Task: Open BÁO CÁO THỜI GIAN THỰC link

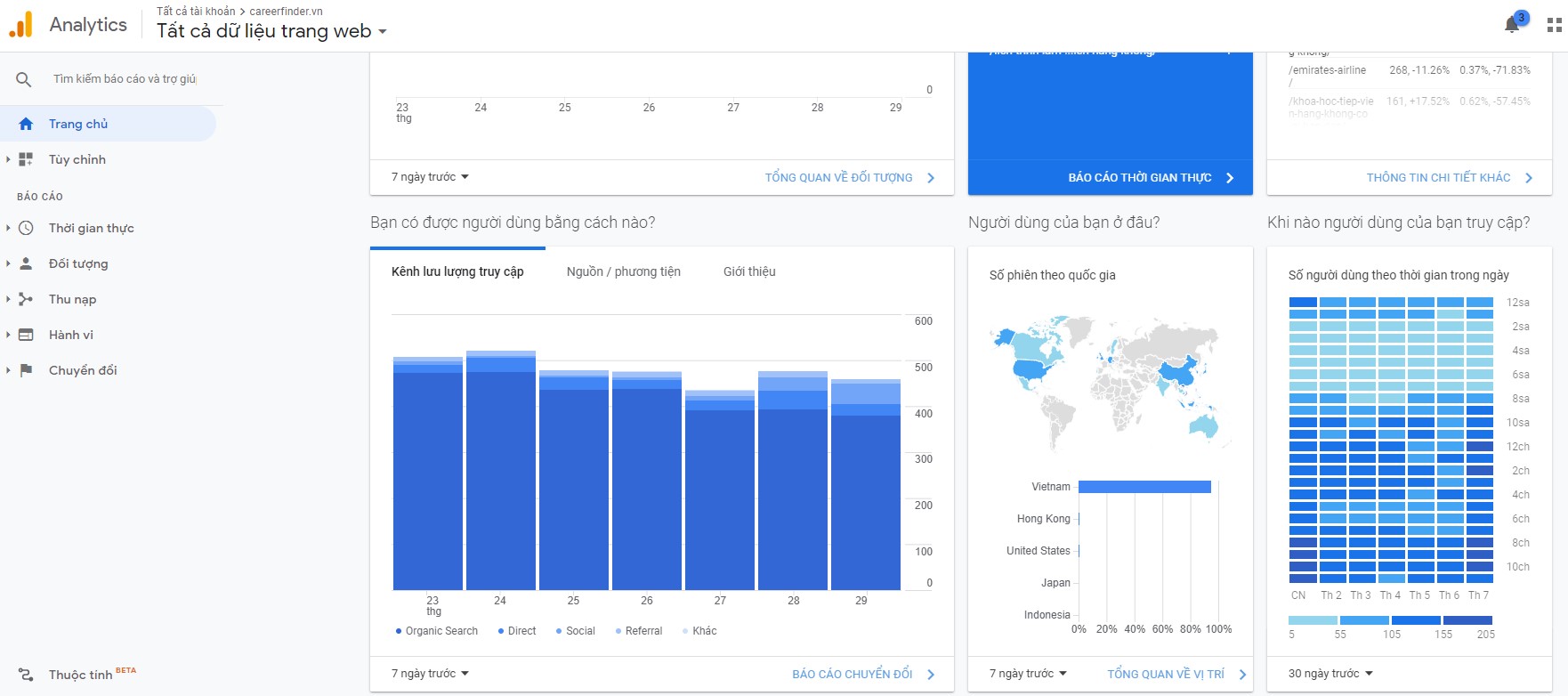Action: [x=1140, y=178]
